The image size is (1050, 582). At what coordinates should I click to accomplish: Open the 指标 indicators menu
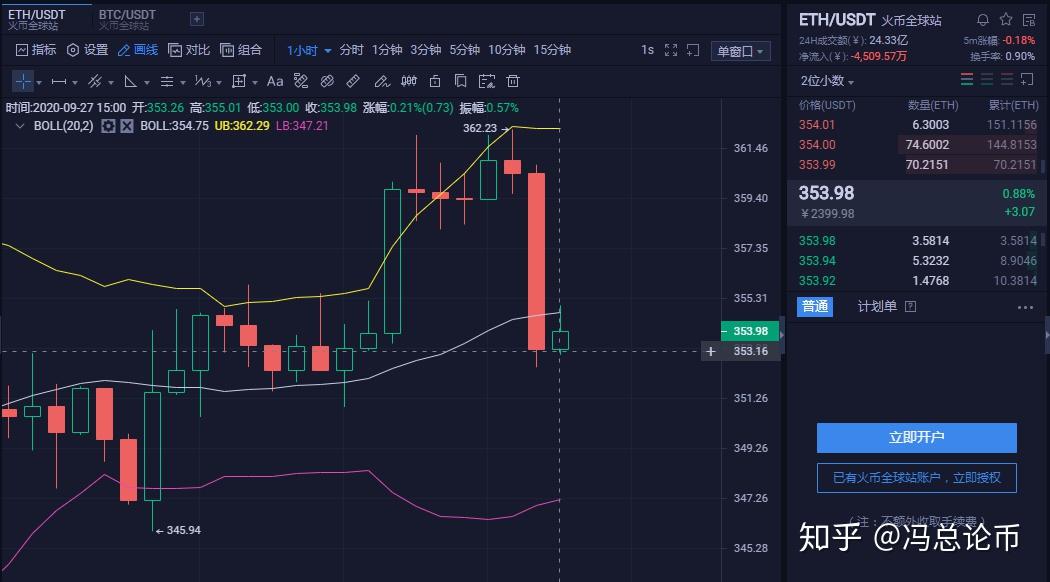tap(35, 50)
